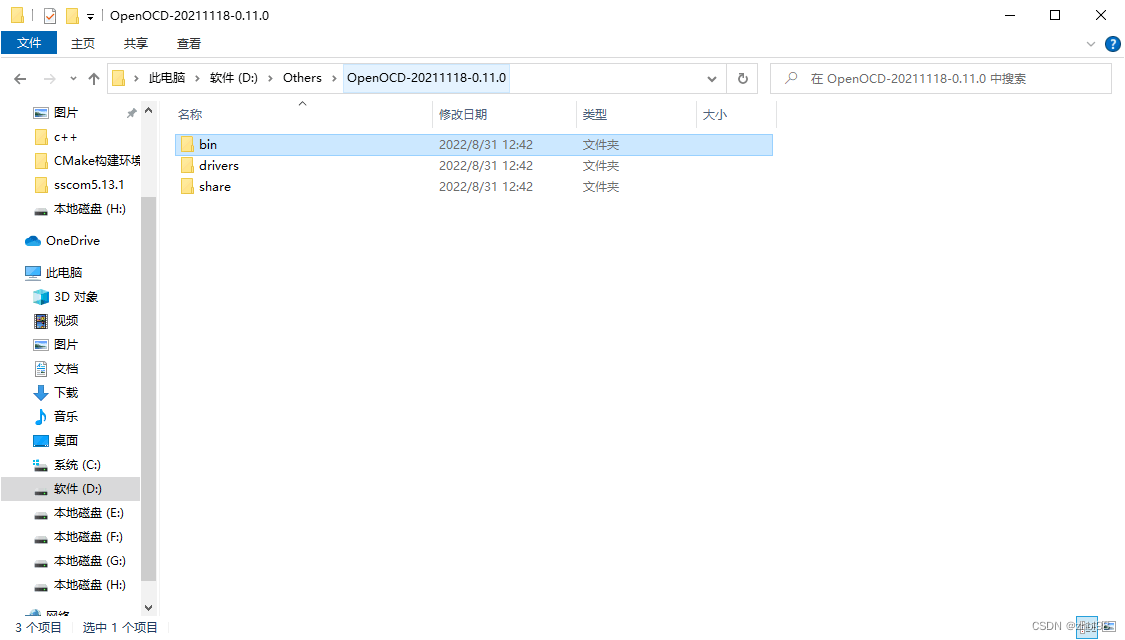
Task: Open the recent locations dropdown arrow
Action: (x=73, y=78)
